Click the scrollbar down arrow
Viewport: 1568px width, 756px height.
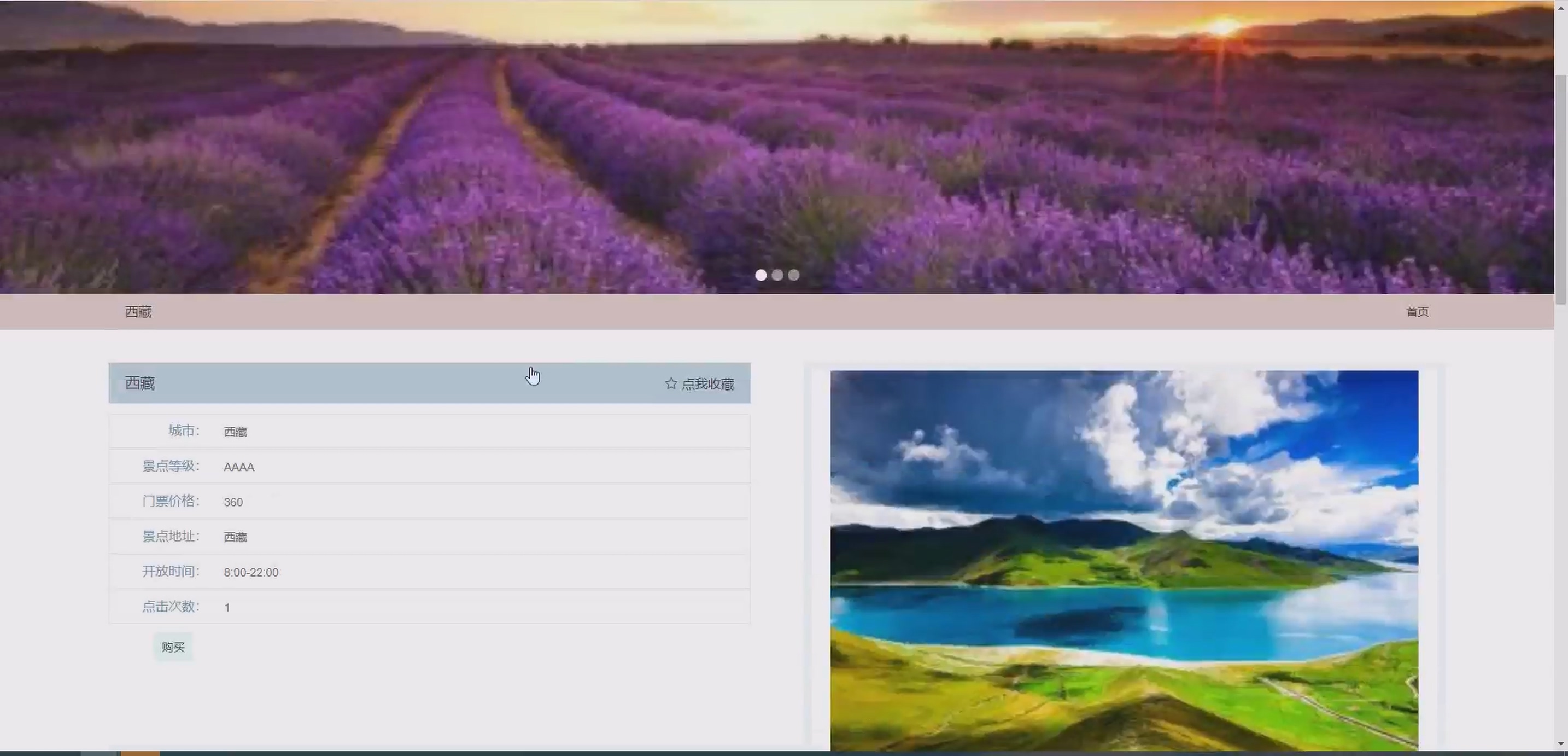point(1561,743)
